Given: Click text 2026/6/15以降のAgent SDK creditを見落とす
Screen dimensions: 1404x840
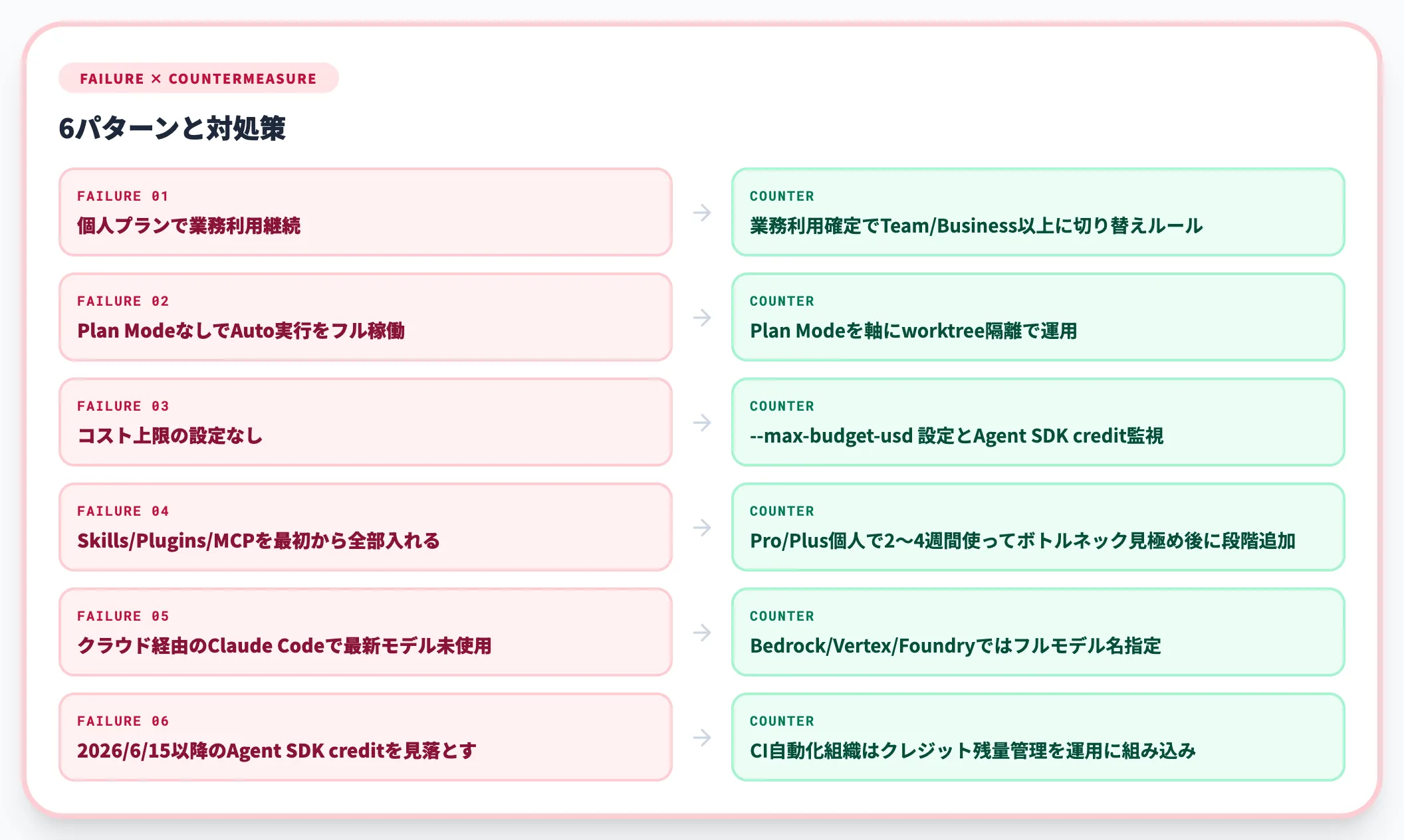Looking at the screenshot, I should tap(277, 751).
